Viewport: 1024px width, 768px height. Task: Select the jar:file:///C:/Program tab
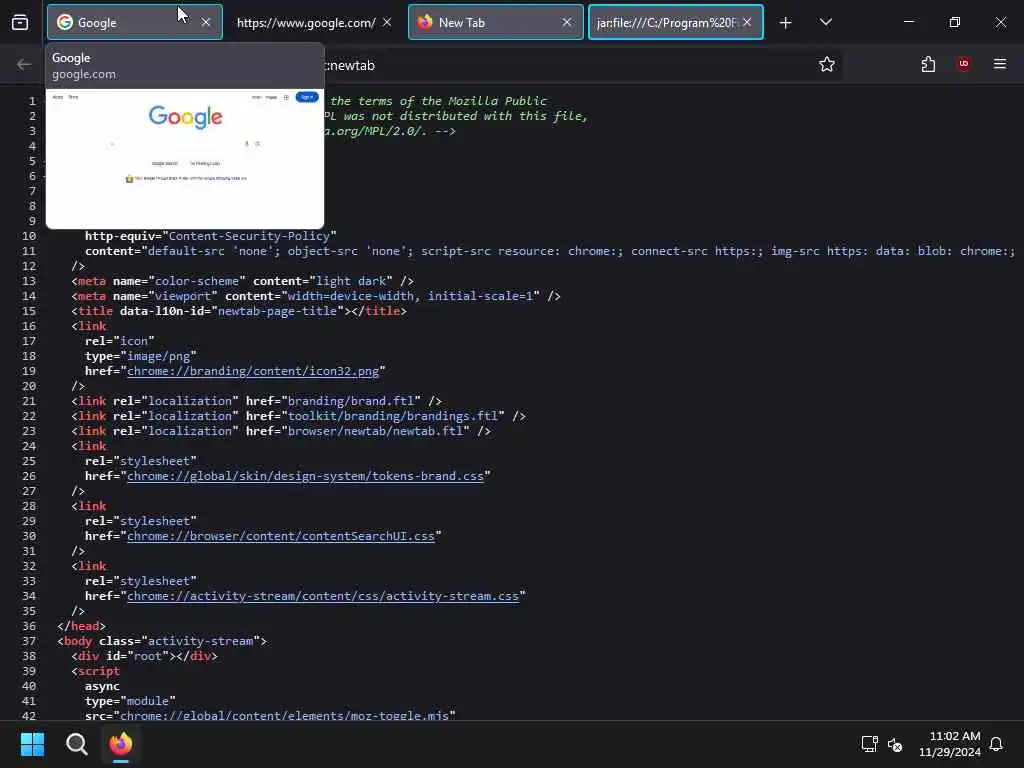[x=675, y=22]
